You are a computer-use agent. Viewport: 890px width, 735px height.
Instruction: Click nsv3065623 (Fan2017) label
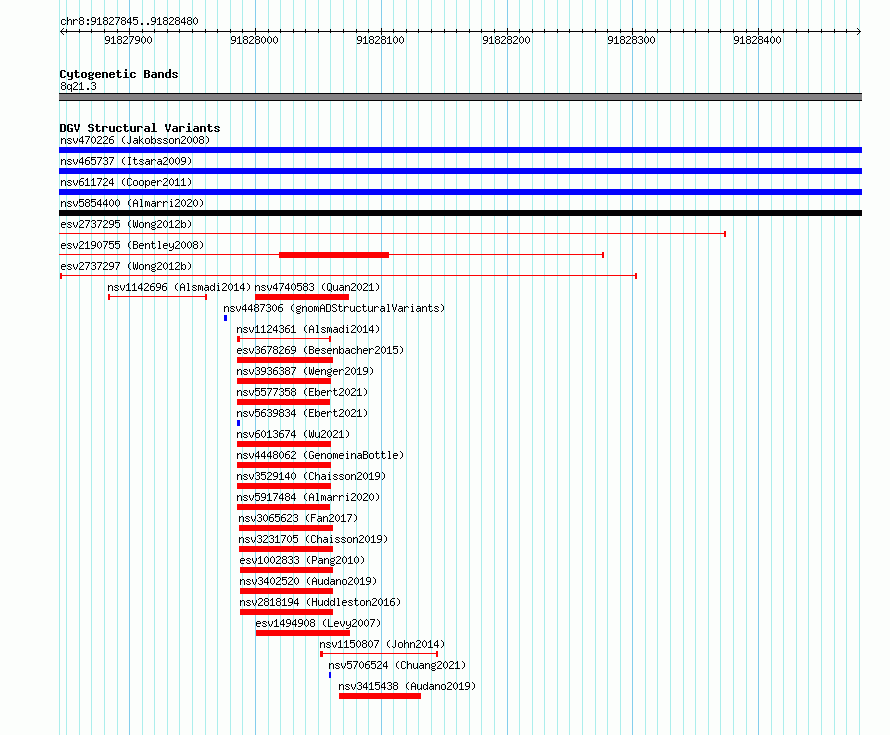(x=298, y=518)
